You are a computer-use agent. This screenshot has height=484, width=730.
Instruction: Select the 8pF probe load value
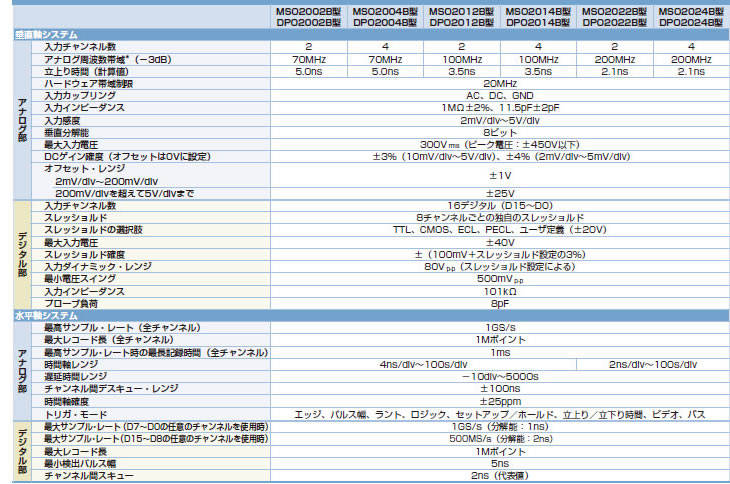pyautogui.click(x=500, y=303)
